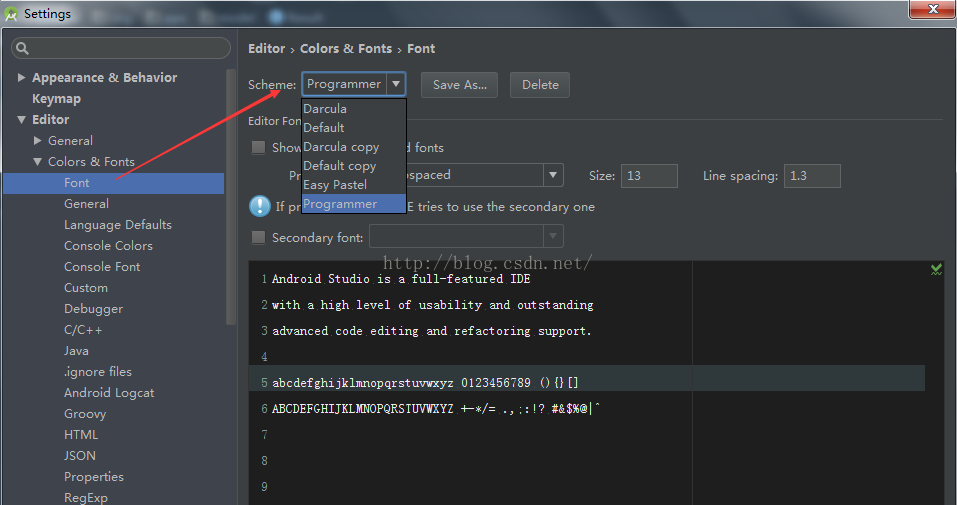
Task: Click Editor in the breadcrumb
Action: tap(267, 49)
